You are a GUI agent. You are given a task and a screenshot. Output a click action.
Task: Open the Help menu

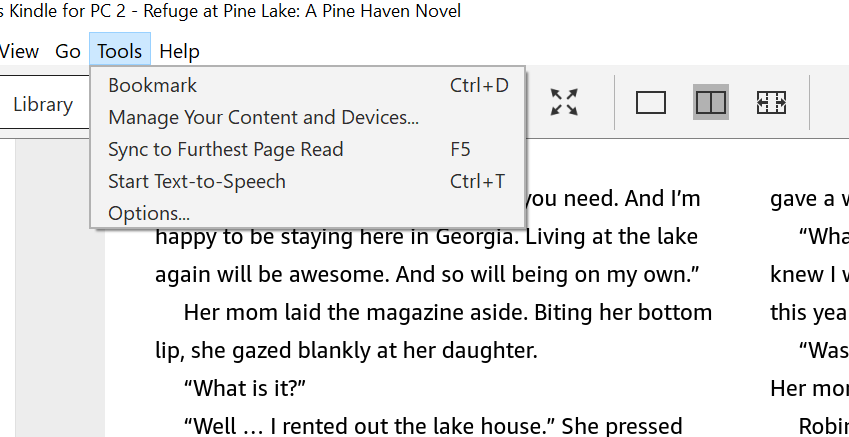[180, 51]
